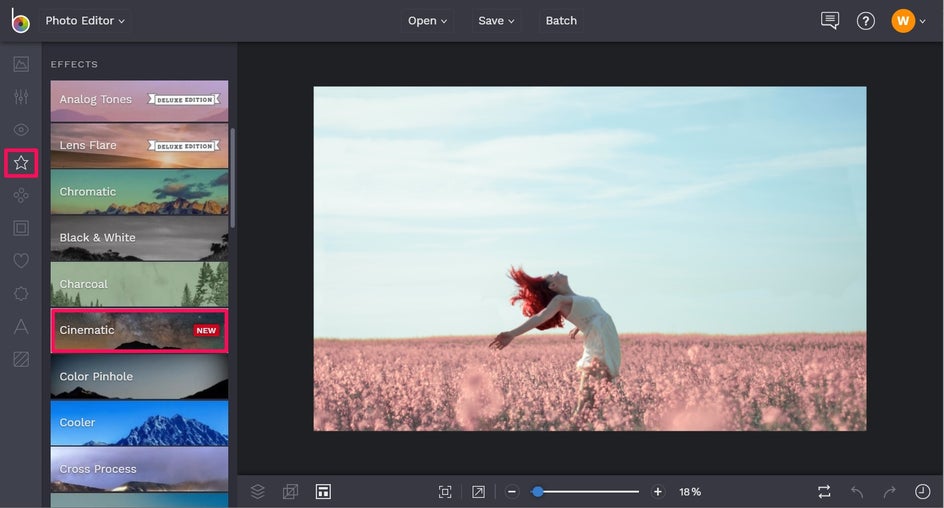Select the Color Pinhole effect category

[x=139, y=377]
